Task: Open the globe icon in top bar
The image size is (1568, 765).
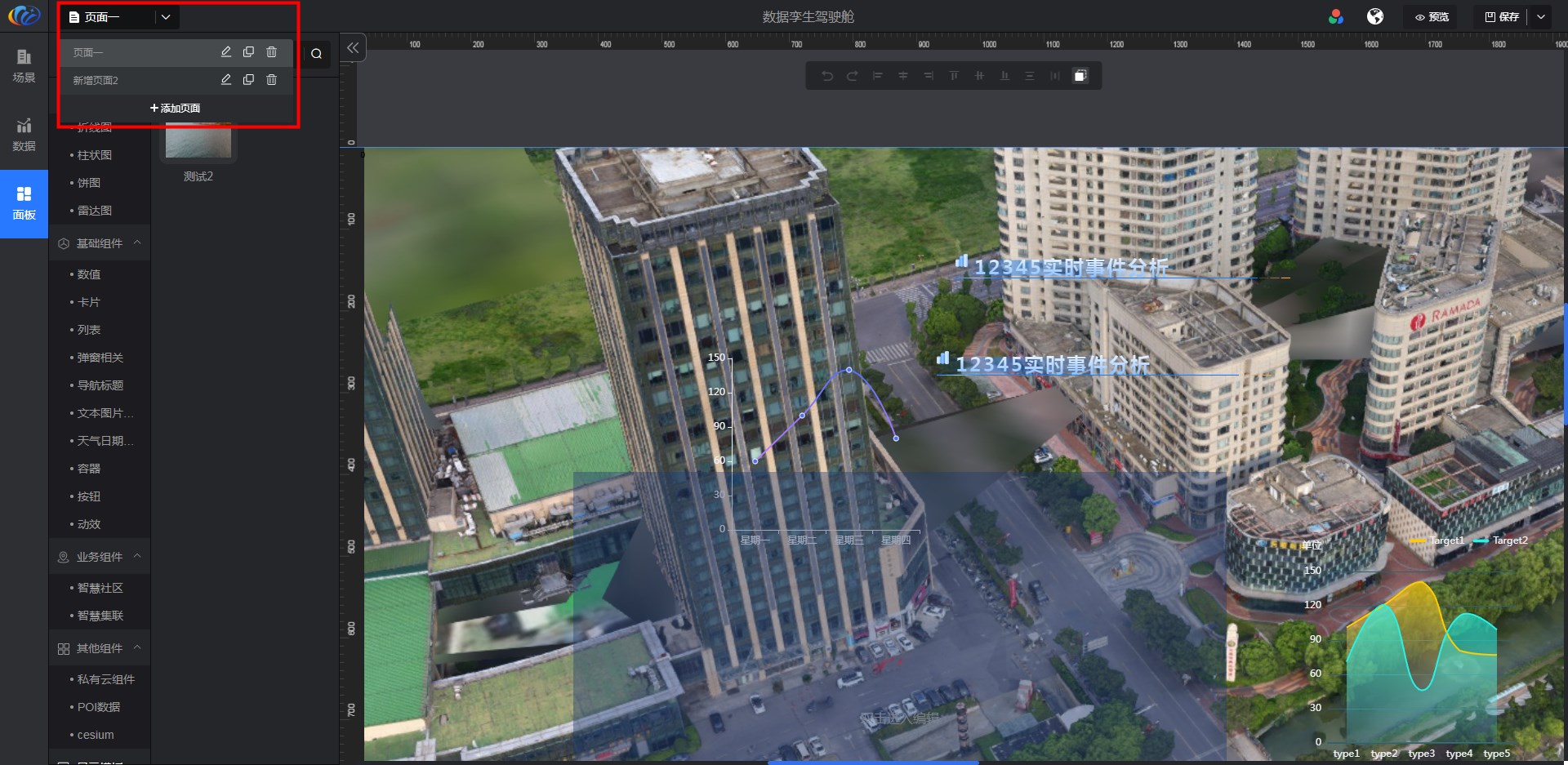Action: pos(1375,17)
